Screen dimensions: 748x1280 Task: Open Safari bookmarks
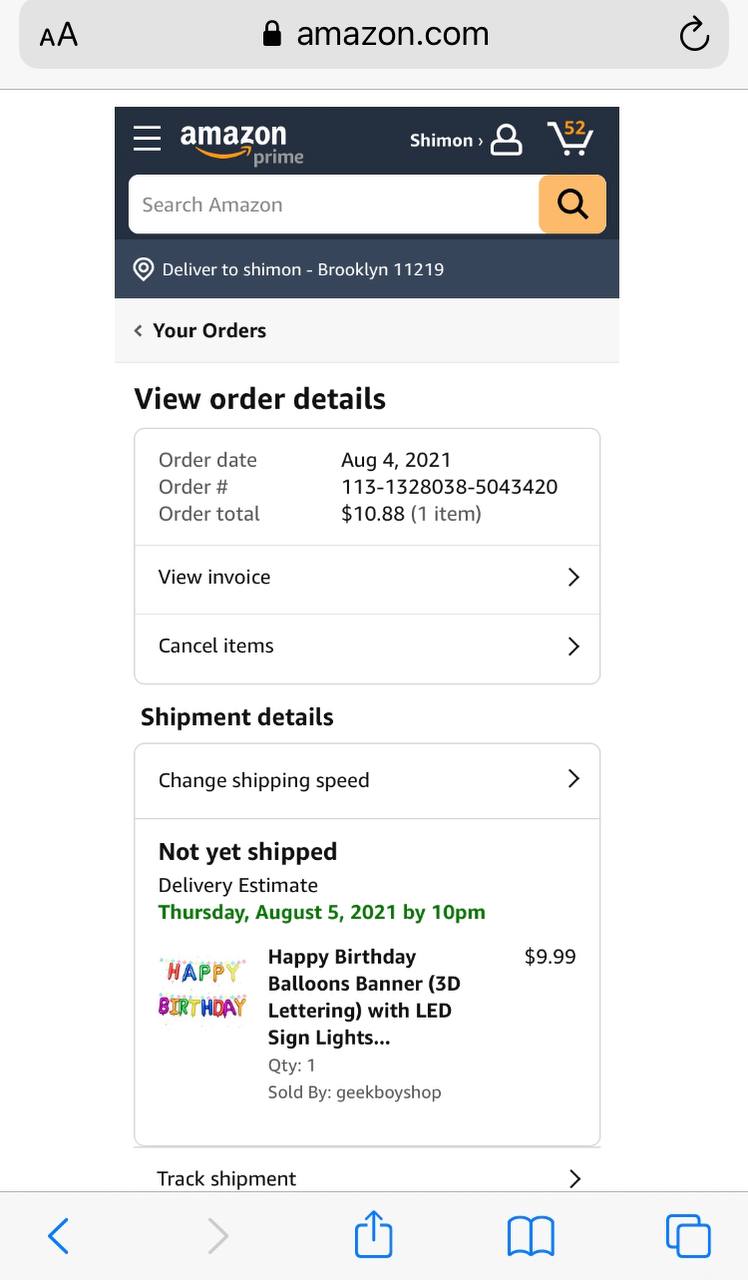click(x=530, y=1236)
